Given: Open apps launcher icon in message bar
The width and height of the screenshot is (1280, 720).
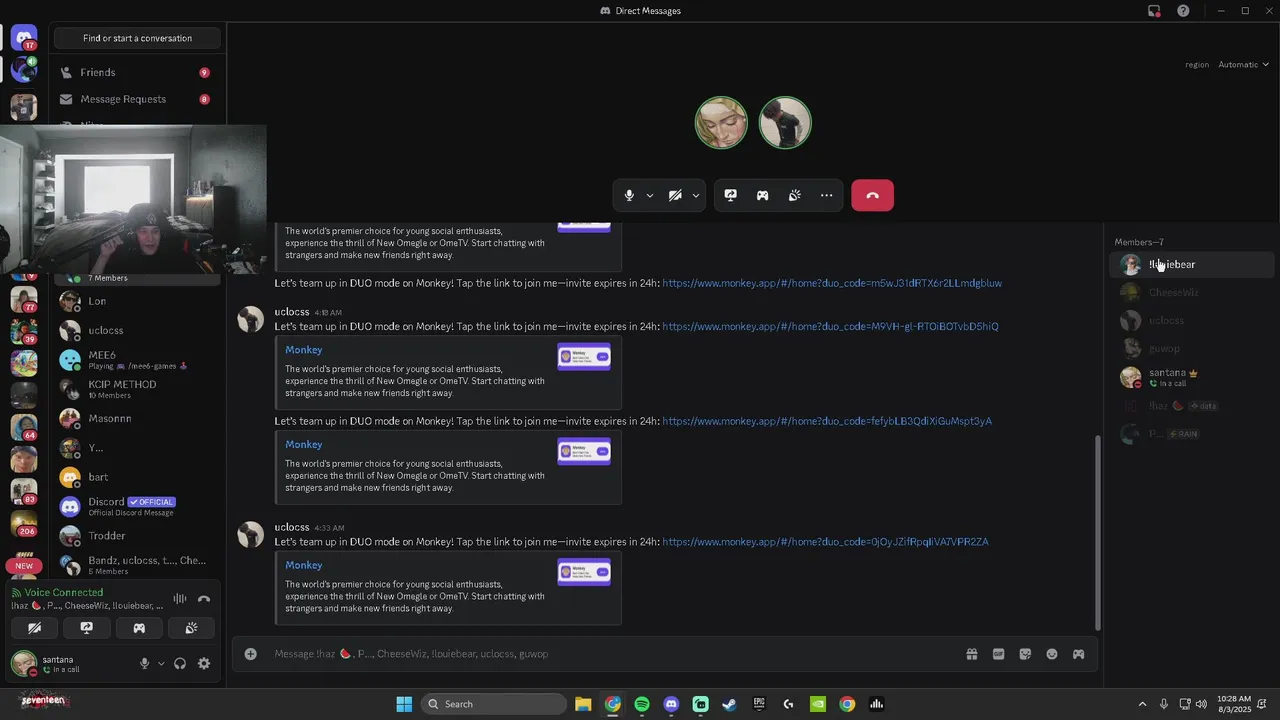Looking at the screenshot, I should pos(1078,654).
